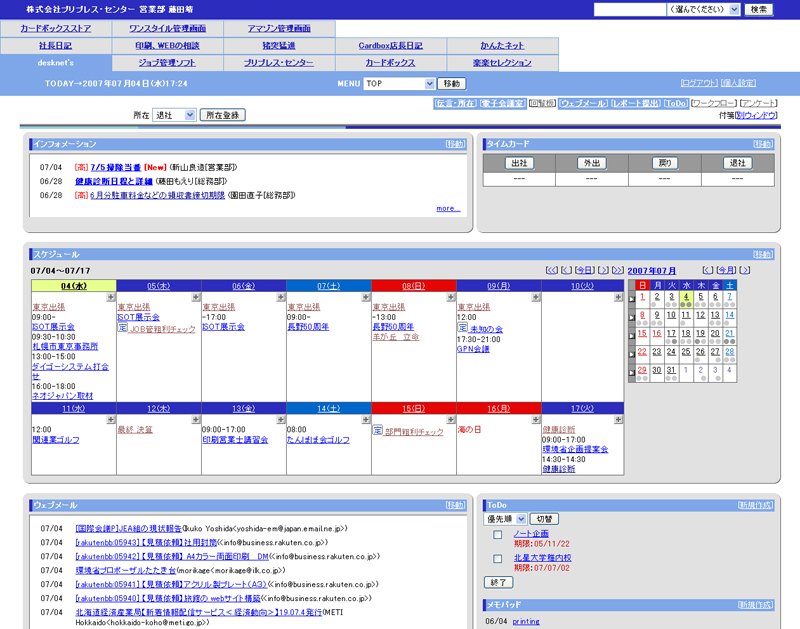Select the desknet's tab

(56, 63)
